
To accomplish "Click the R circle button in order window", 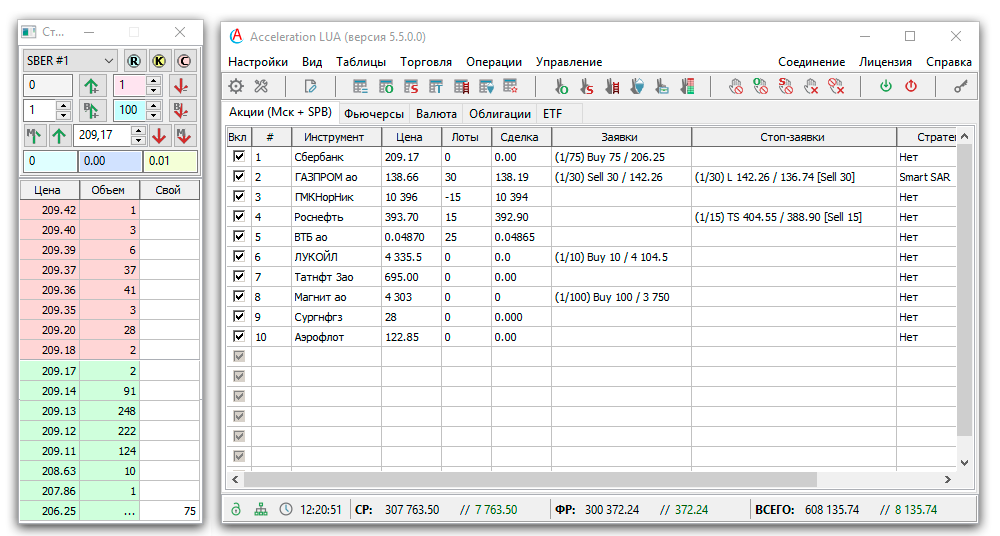I will point(133,61).
